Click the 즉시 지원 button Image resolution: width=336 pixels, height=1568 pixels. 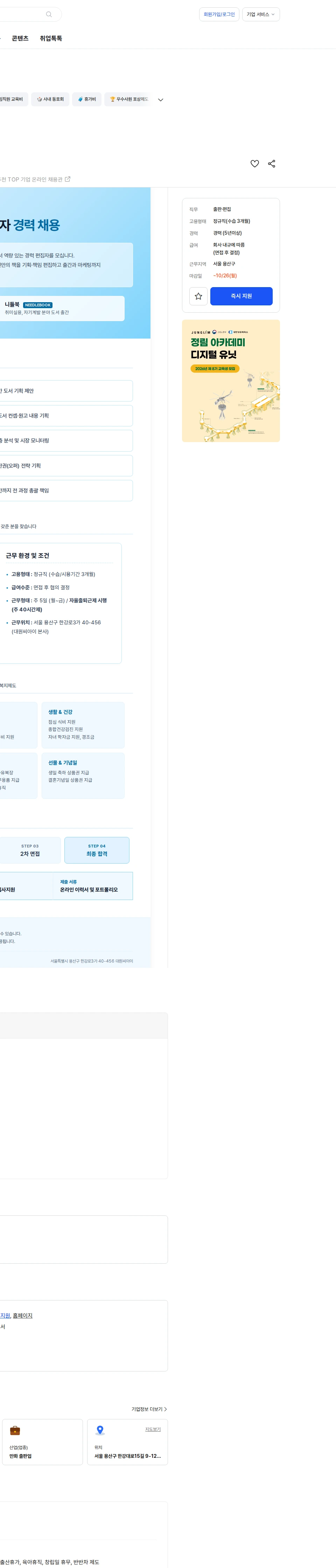click(241, 296)
